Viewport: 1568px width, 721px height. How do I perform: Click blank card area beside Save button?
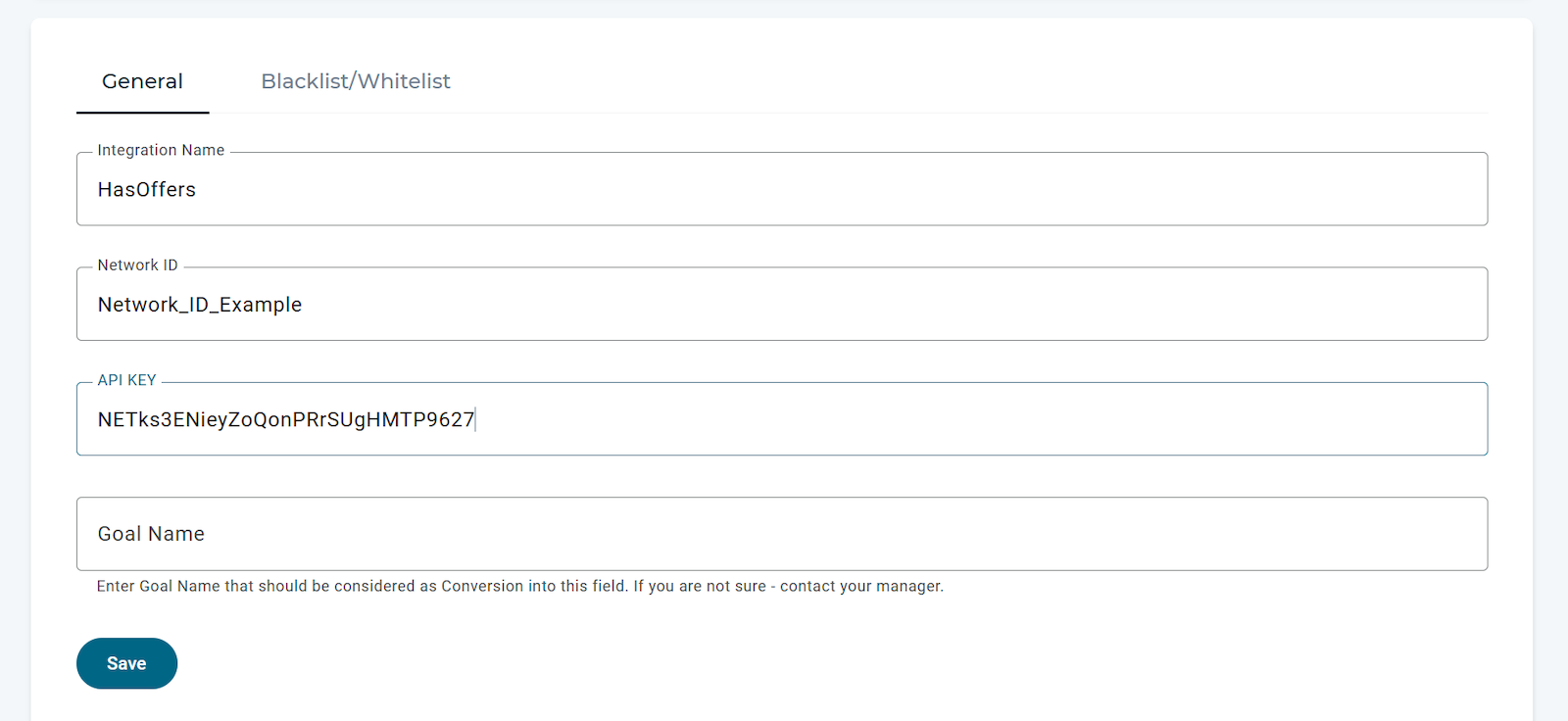click(784, 663)
